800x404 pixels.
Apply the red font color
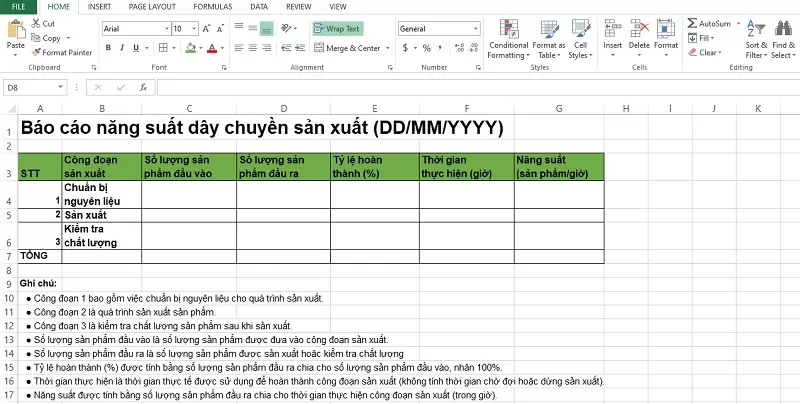click(212, 48)
